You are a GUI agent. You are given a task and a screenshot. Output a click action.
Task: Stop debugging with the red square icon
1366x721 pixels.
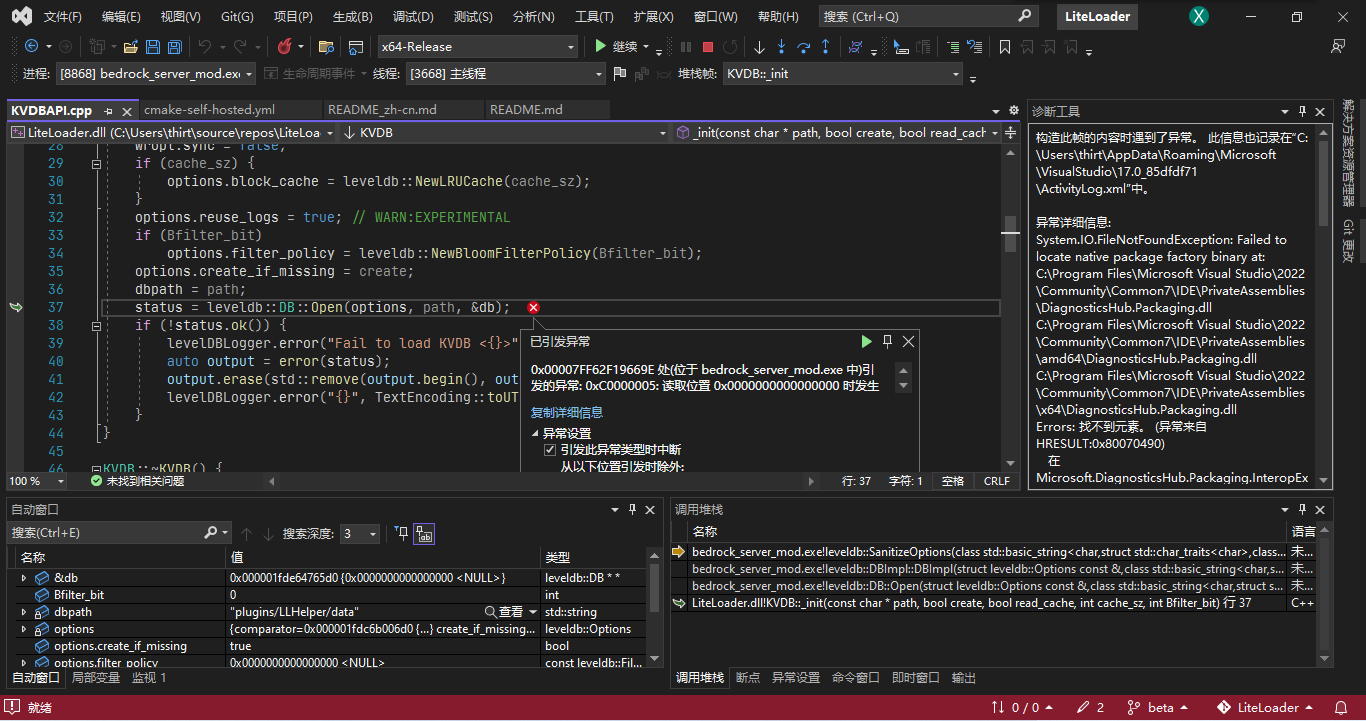pyautogui.click(x=708, y=46)
